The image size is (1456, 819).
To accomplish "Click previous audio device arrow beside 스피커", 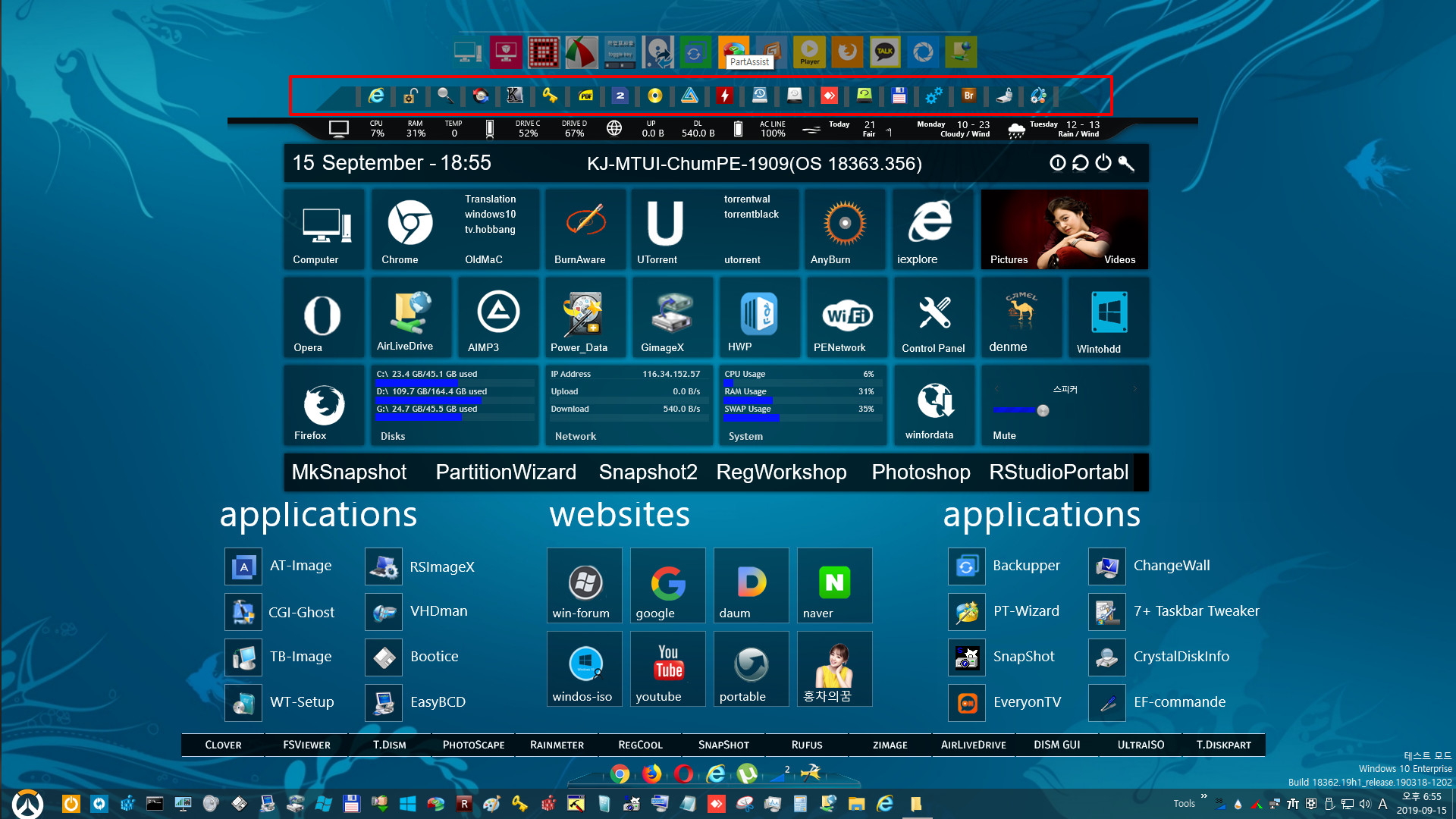I will tap(996, 389).
